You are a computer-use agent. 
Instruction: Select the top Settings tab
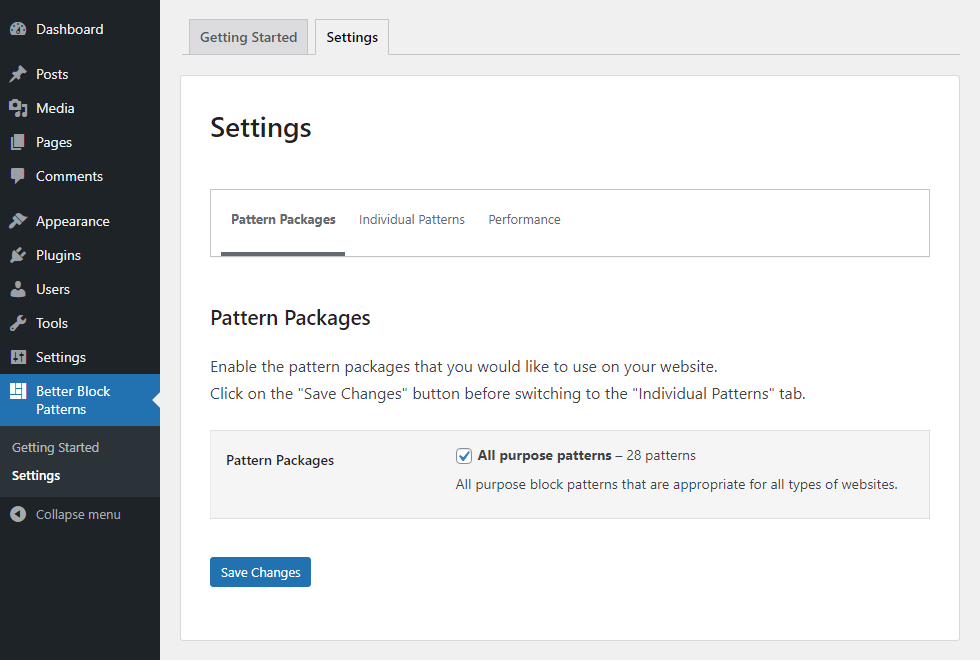click(352, 37)
